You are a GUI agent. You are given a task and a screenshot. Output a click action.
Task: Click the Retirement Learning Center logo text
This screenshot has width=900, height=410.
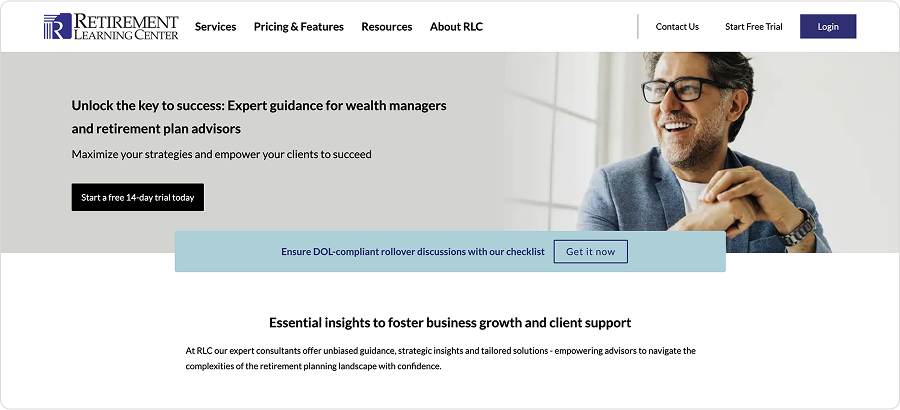point(125,27)
